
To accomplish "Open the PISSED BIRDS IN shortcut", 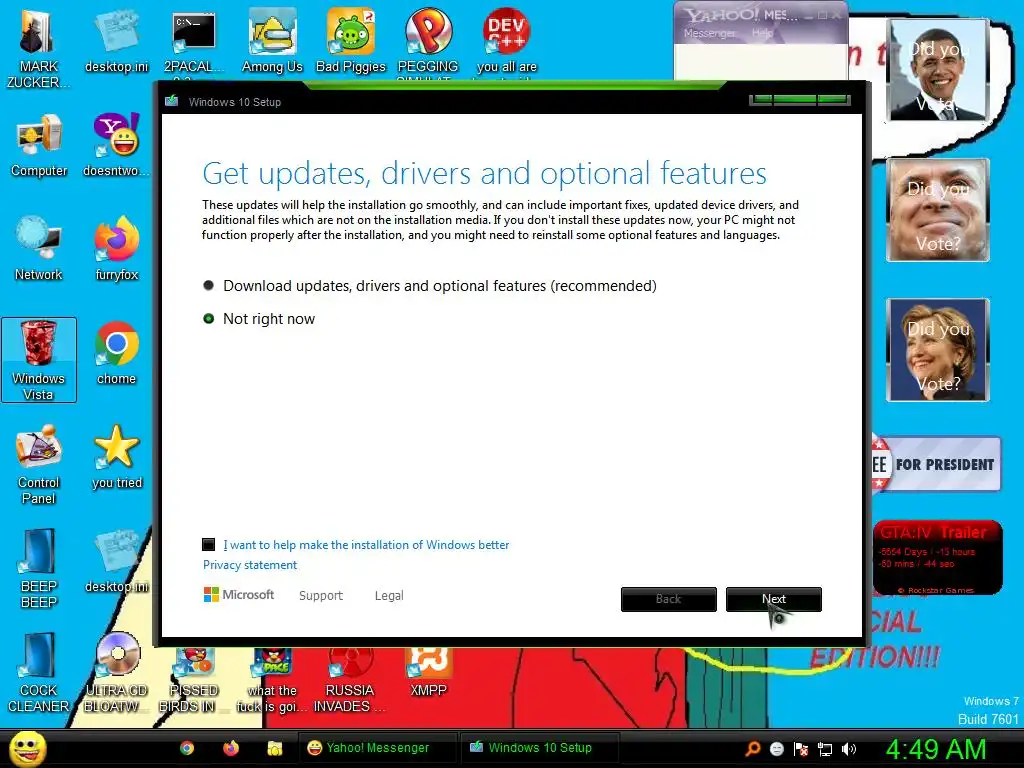I will pyautogui.click(x=193, y=679).
